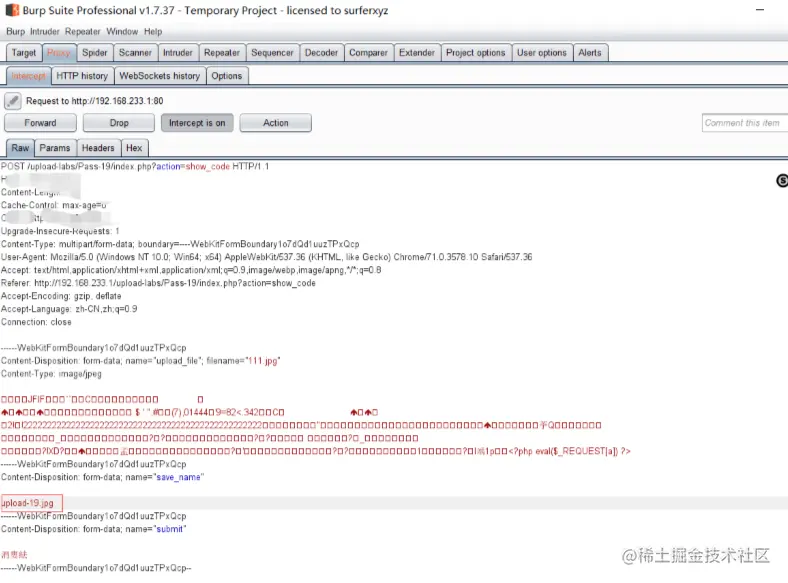Switch to the Repeater tool tab

(x=222, y=53)
